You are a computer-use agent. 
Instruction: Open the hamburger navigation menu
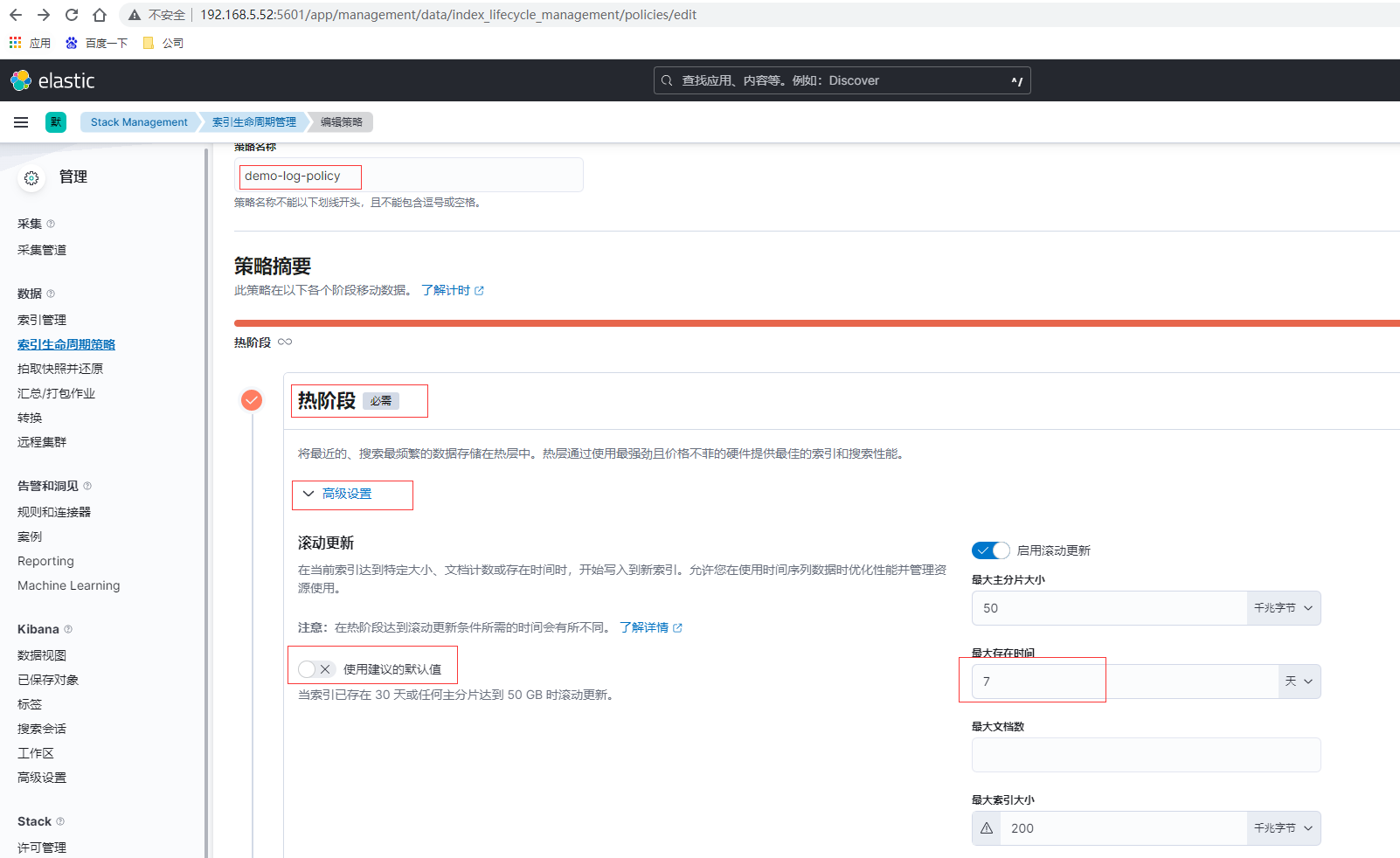click(x=21, y=122)
